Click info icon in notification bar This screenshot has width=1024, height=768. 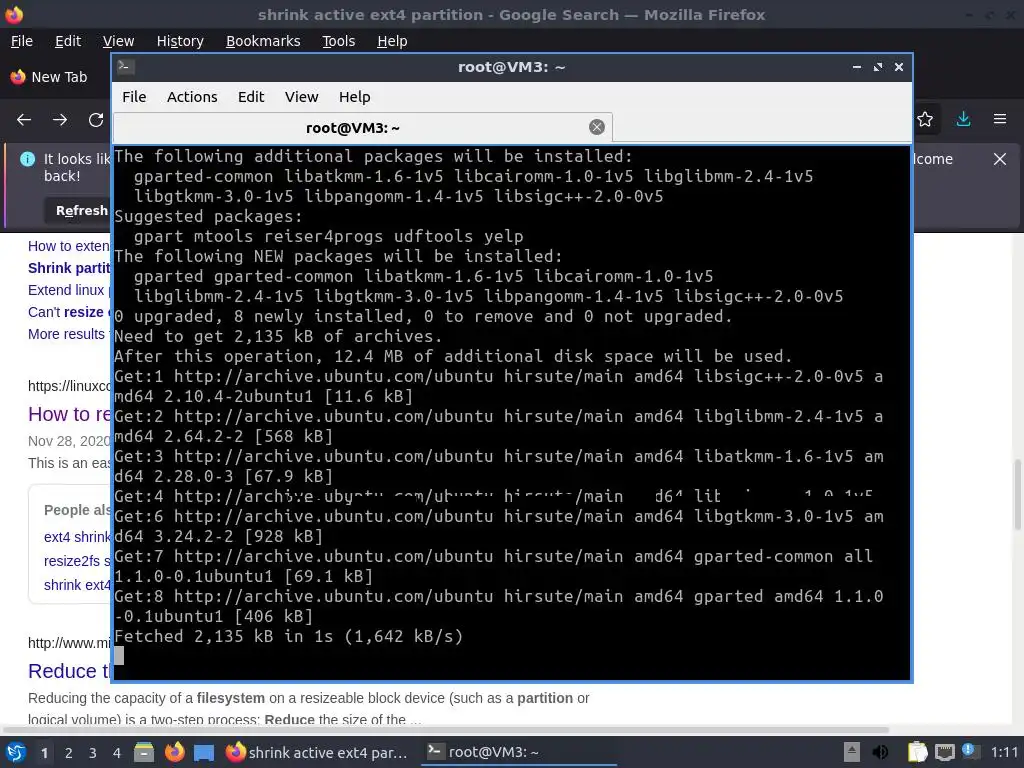click(x=27, y=159)
